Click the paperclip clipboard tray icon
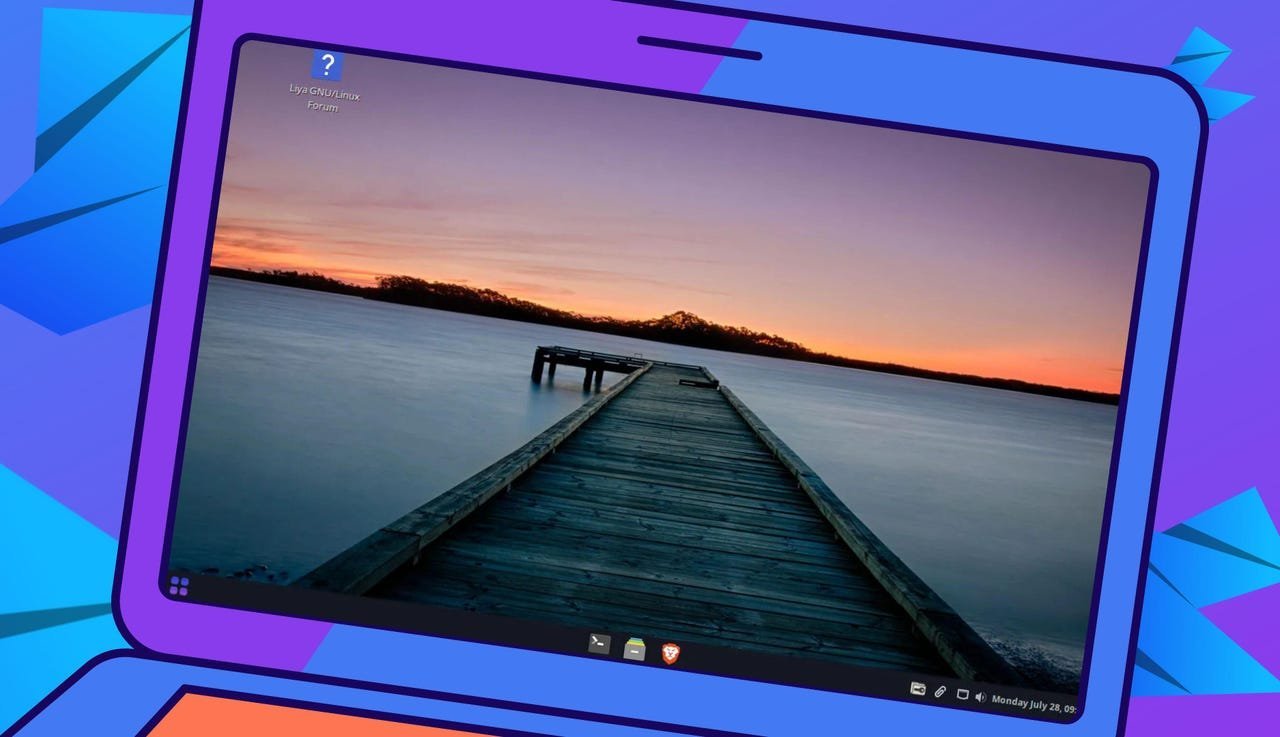Viewport: 1280px width, 737px height. point(940,691)
